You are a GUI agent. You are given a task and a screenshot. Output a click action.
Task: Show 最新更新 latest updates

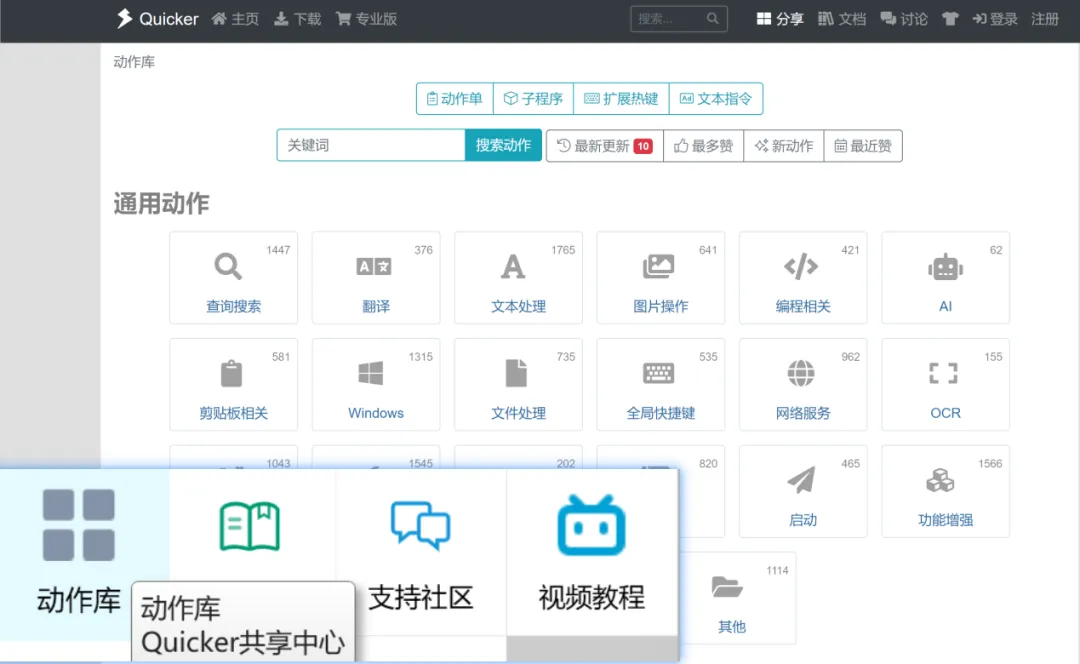coord(605,145)
